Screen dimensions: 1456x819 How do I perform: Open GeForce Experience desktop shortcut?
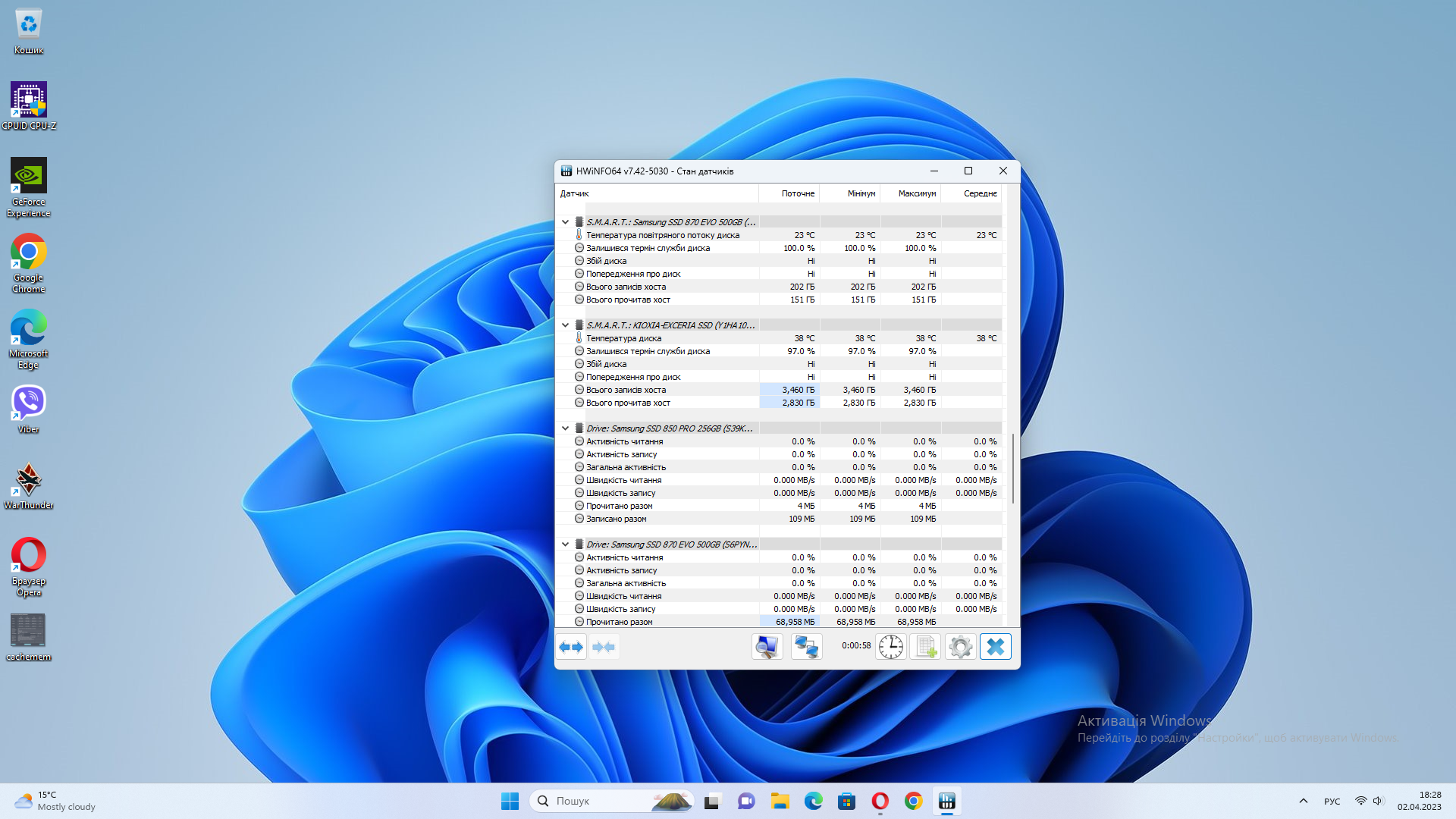29,187
